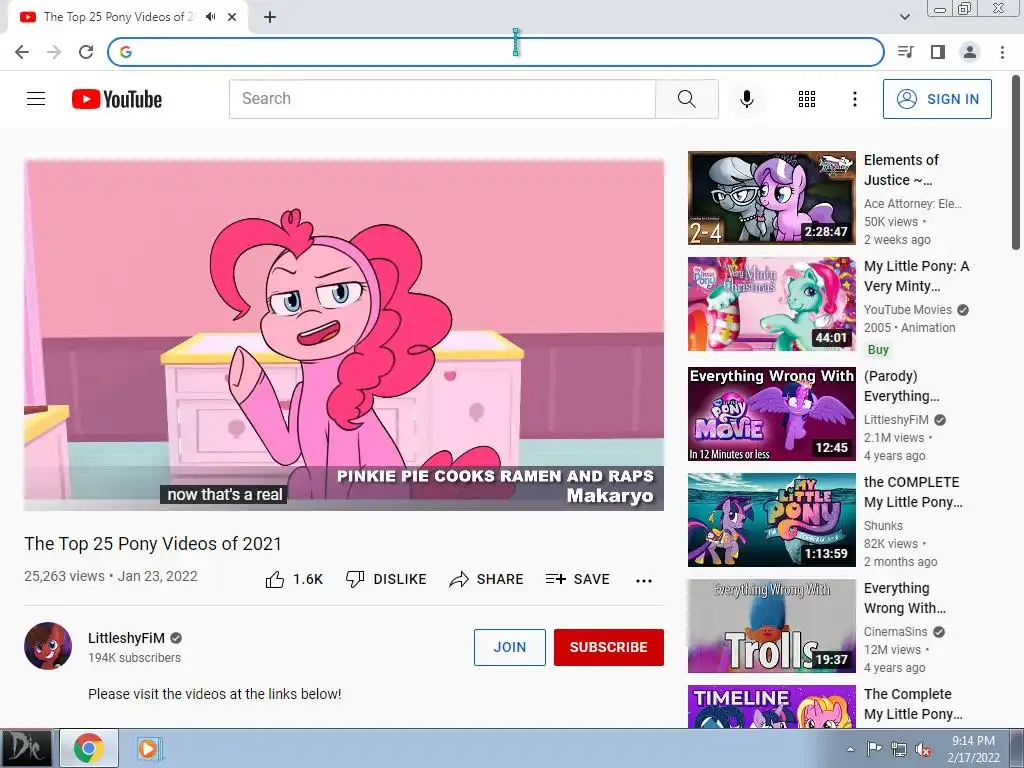
Task: Click video title 'The Top 25 Pony Videos of 2021'
Action: 153,543
